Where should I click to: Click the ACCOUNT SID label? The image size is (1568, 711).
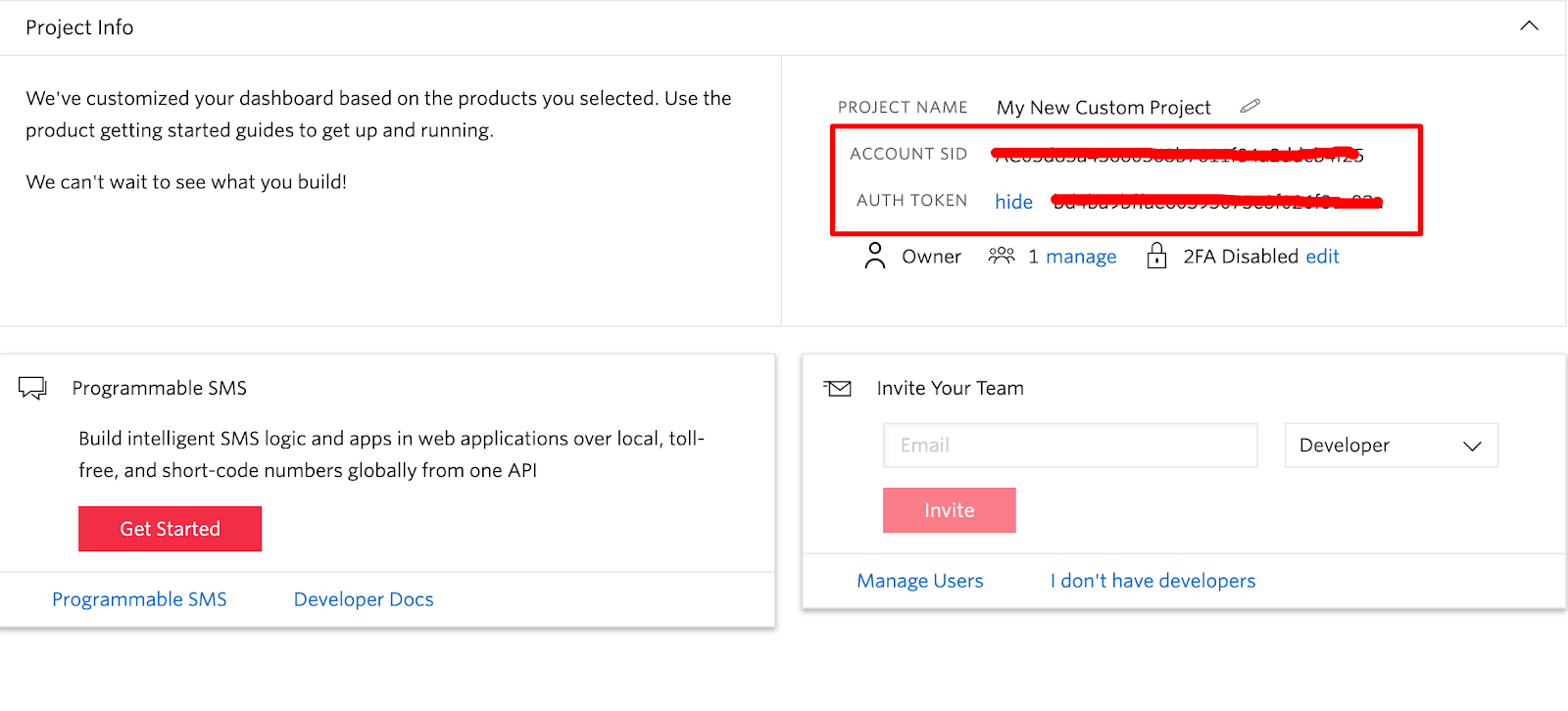[908, 154]
